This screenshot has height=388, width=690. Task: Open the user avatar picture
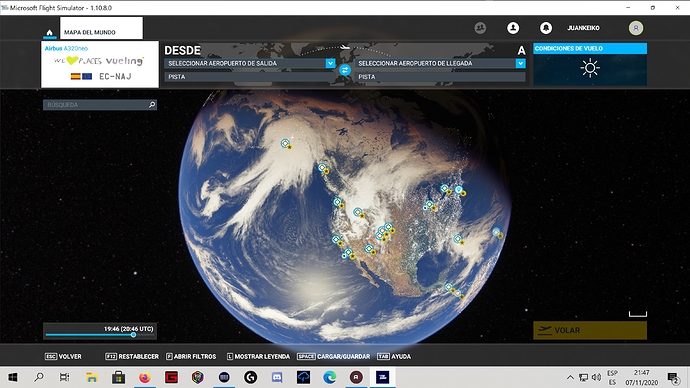pyautogui.click(x=635, y=28)
